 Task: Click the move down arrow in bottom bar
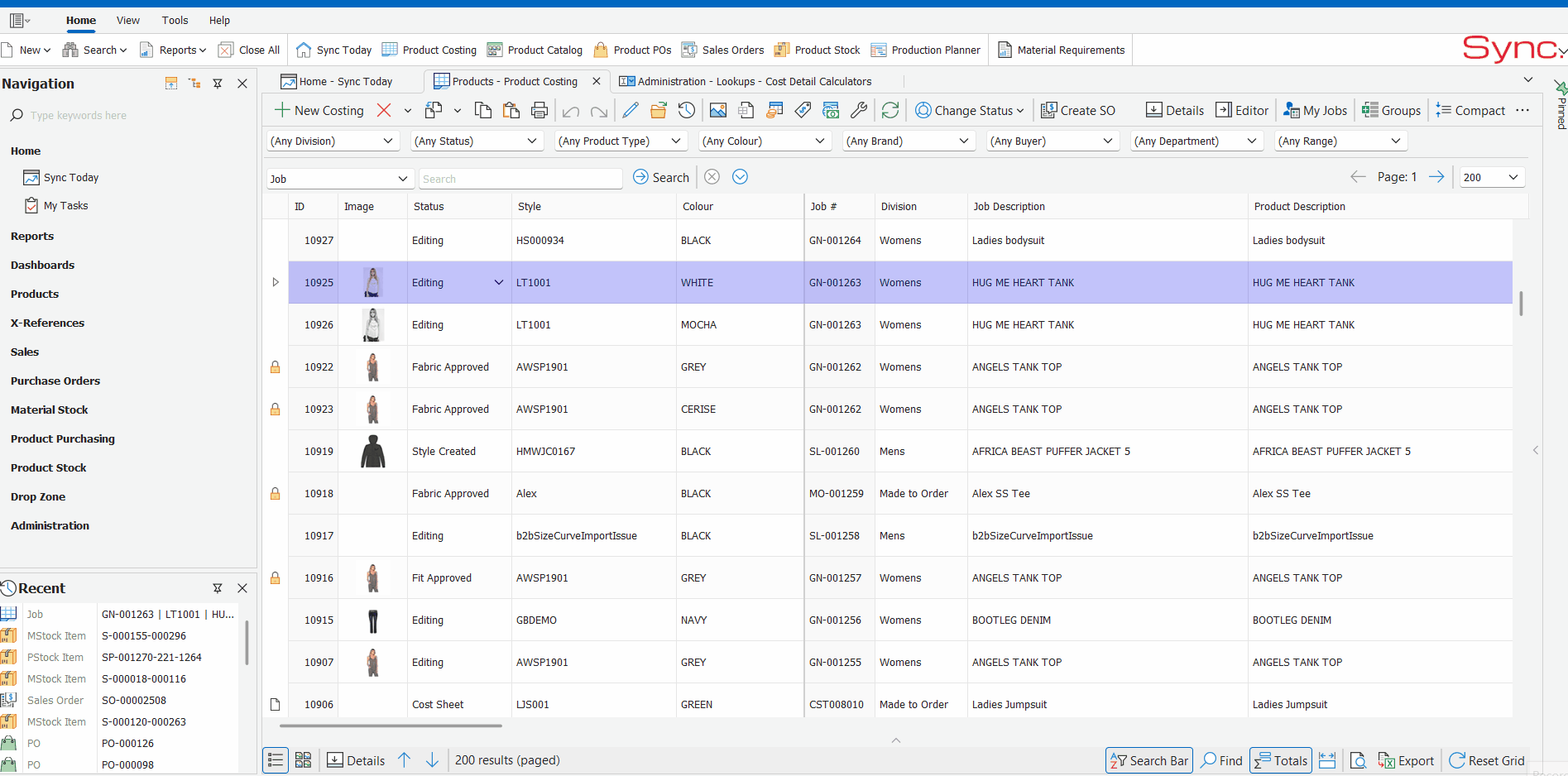pyautogui.click(x=432, y=760)
